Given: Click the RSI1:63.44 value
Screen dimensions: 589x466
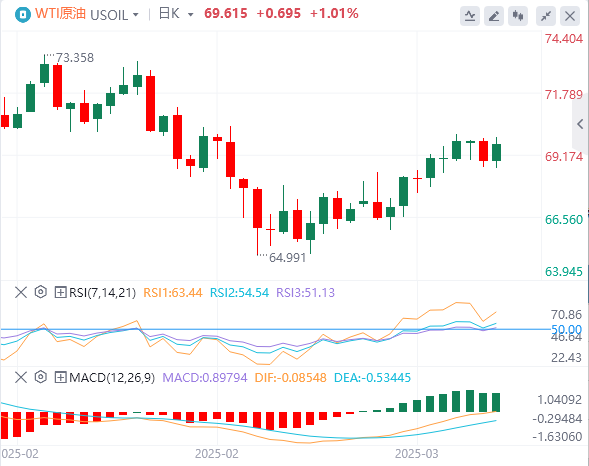Looking at the screenshot, I should click(173, 293).
